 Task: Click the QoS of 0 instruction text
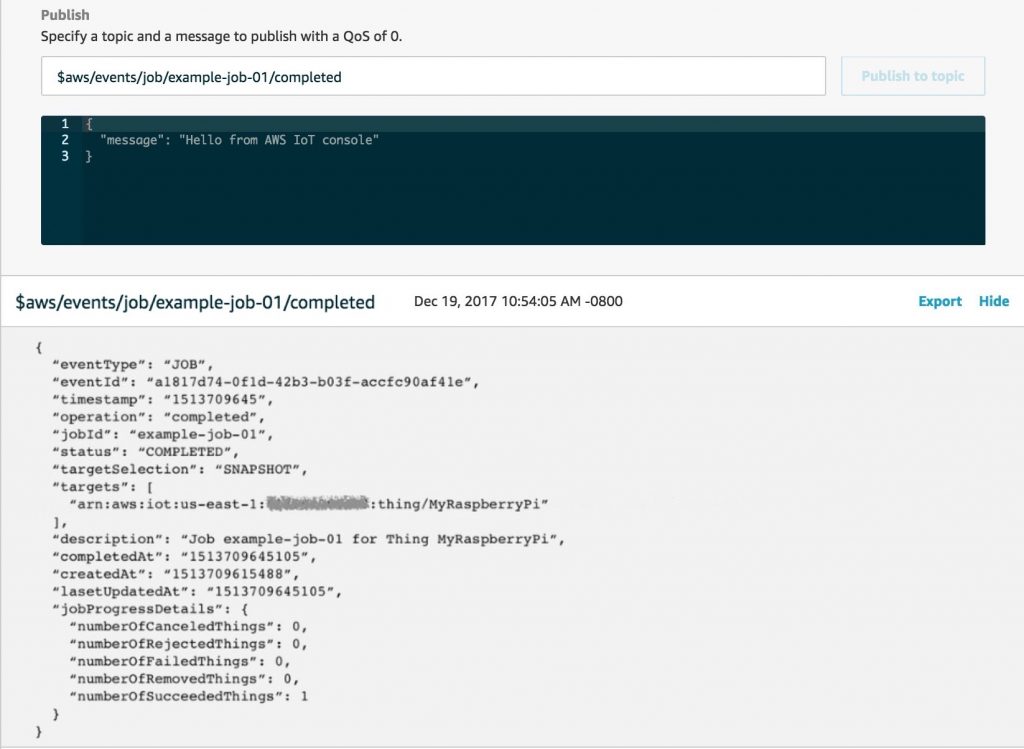221,37
